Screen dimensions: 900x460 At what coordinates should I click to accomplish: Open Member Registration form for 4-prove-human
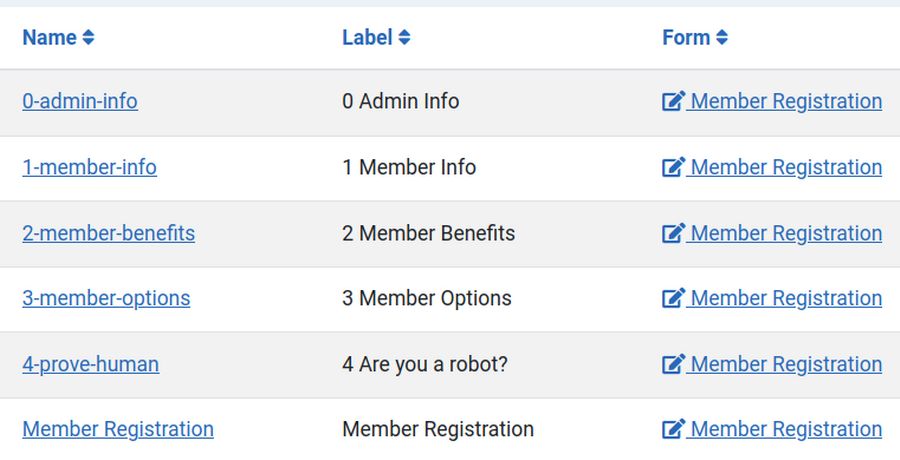[786, 364]
